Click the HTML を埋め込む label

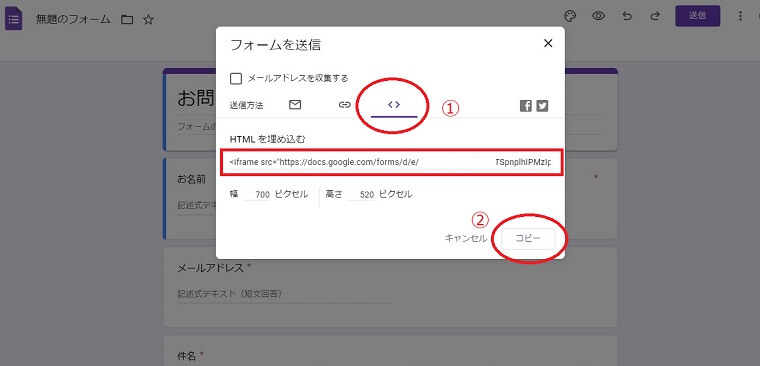268,139
